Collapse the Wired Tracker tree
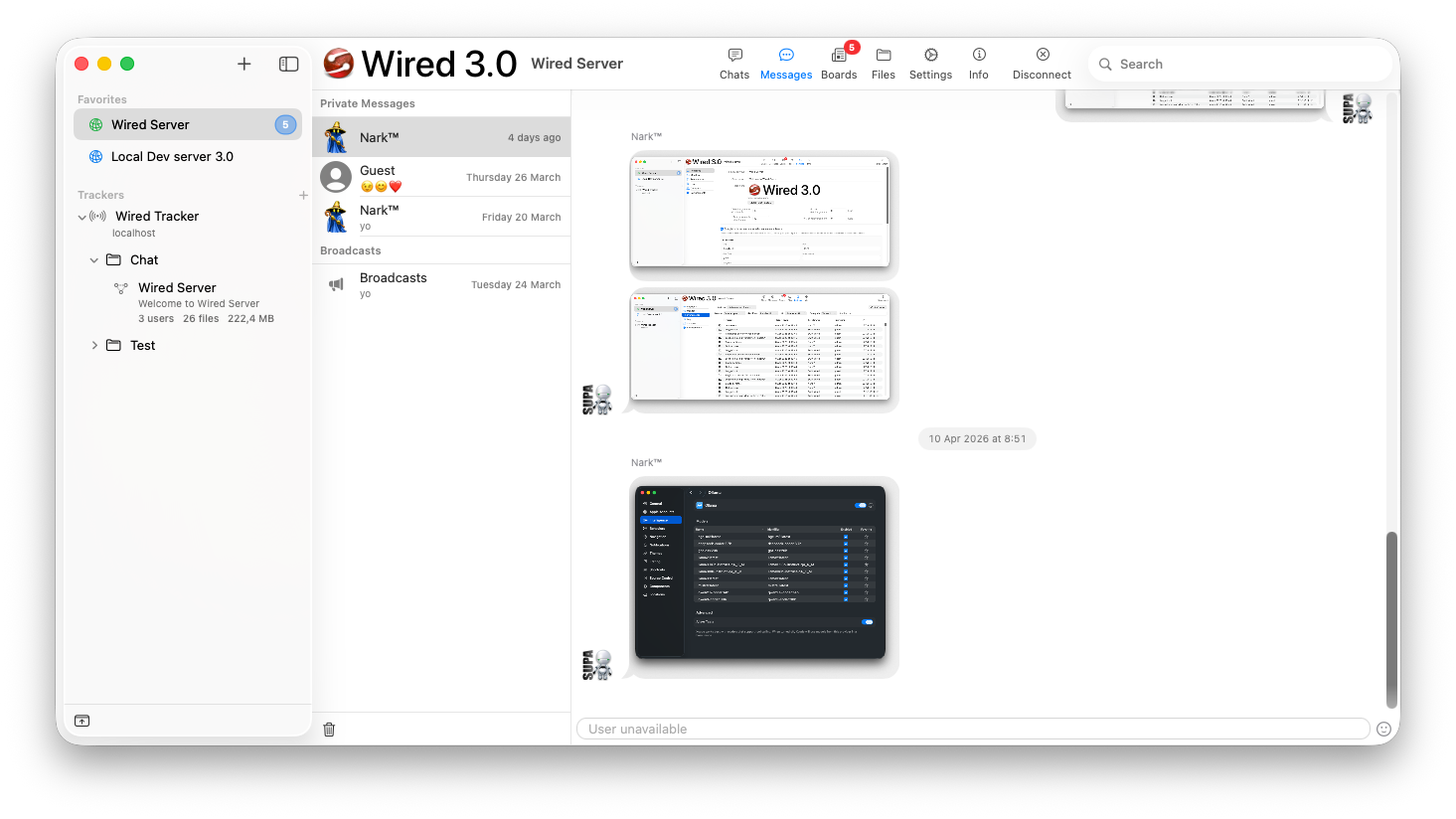1456x819 pixels. [83, 216]
